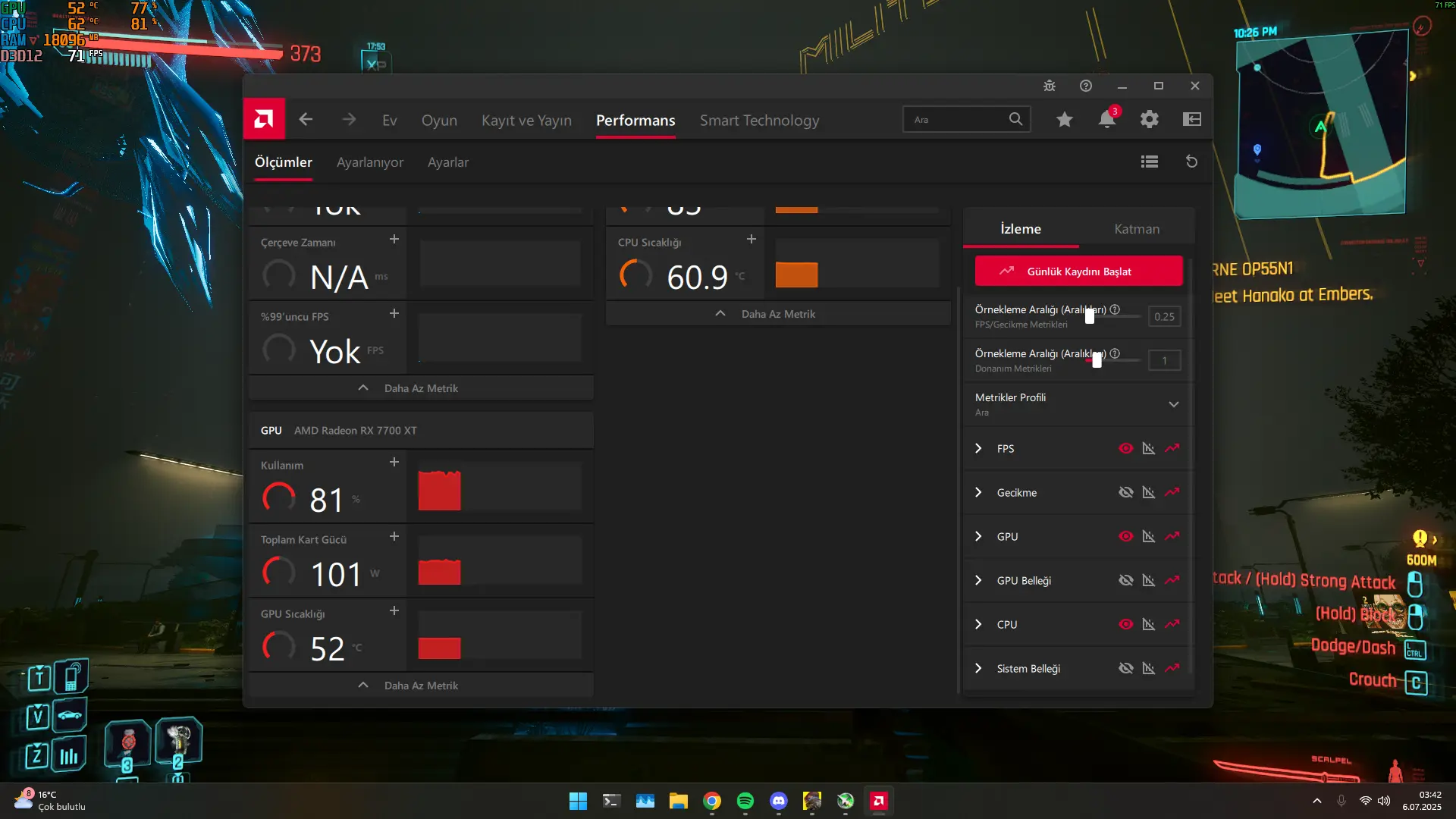
Task: Show GPU Belleği in overlay with eye icon
Action: tap(1126, 581)
